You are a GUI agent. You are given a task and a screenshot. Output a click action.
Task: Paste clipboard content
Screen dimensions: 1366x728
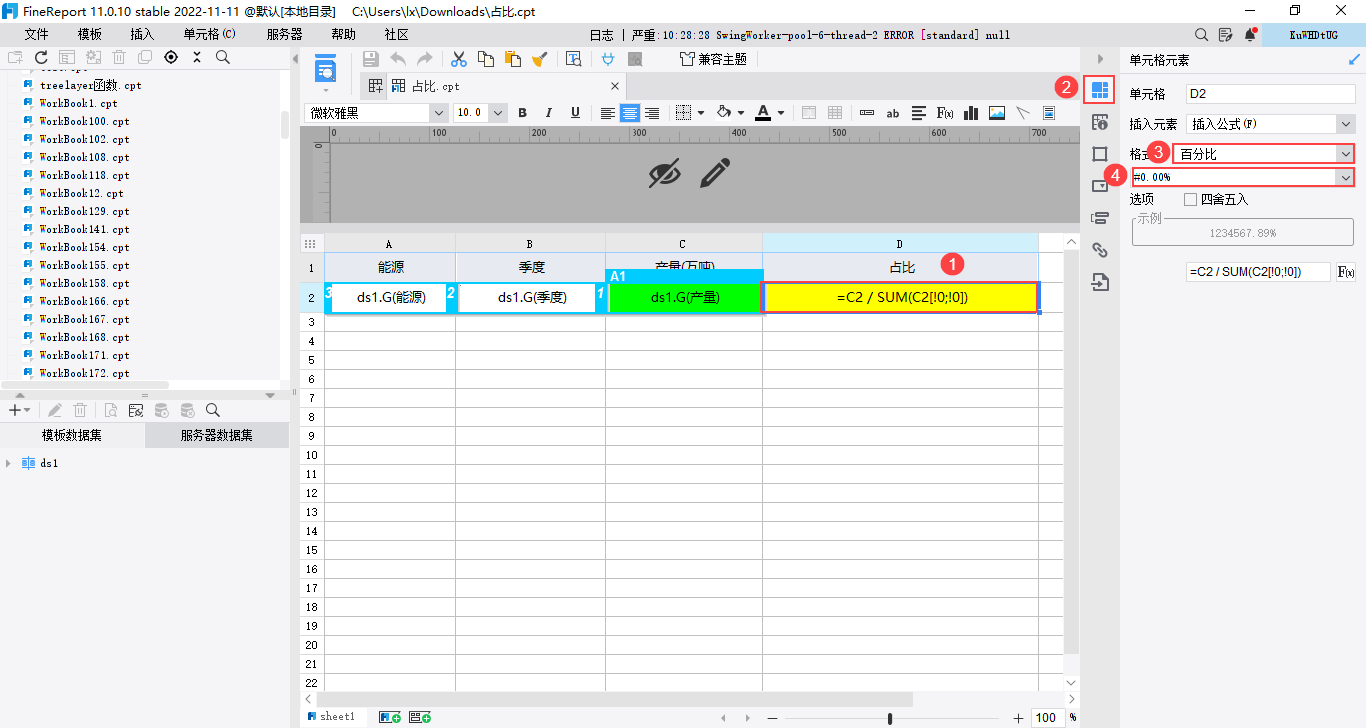tap(513, 59)
